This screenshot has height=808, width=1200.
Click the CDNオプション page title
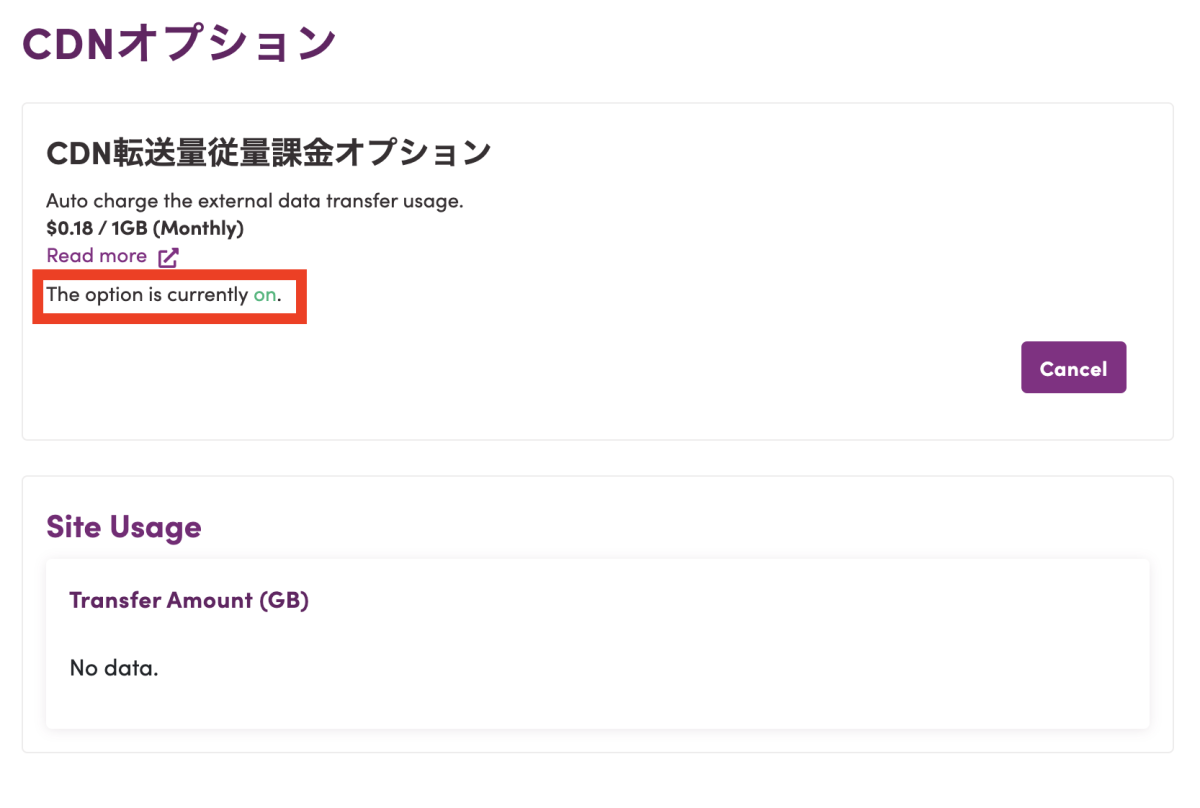[x=178, y=45]
